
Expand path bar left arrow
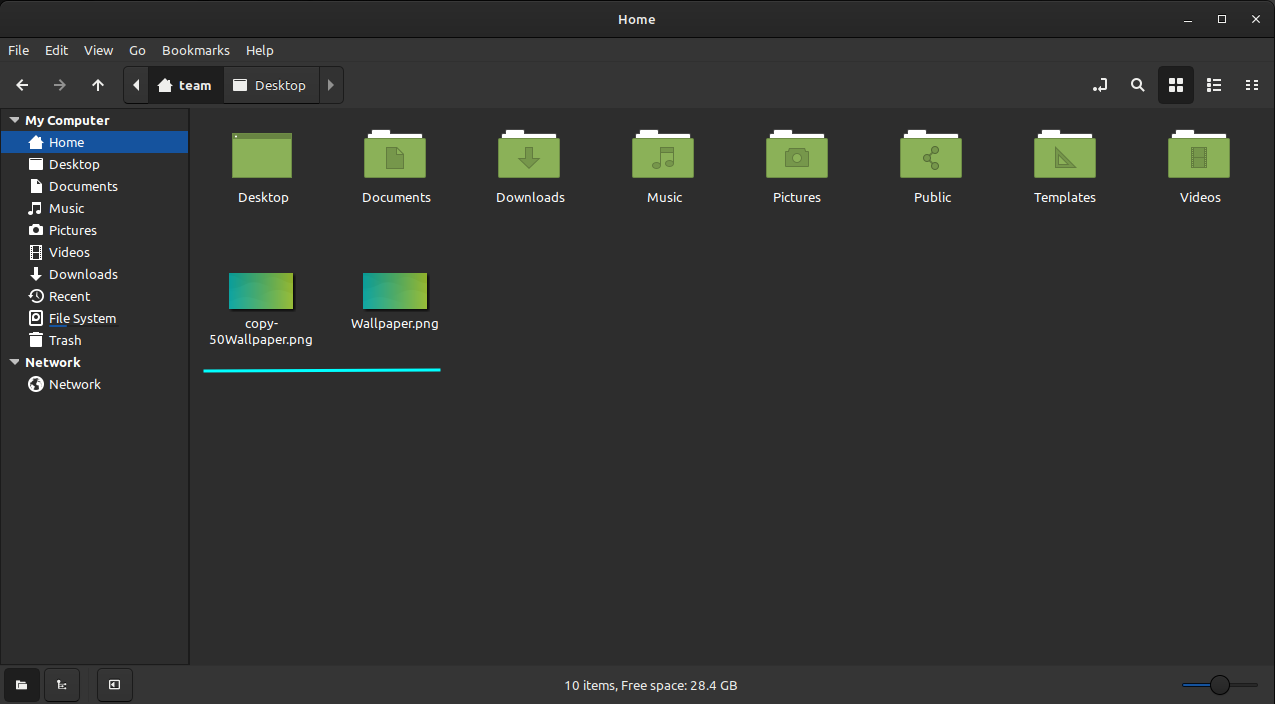click(136, 86)
